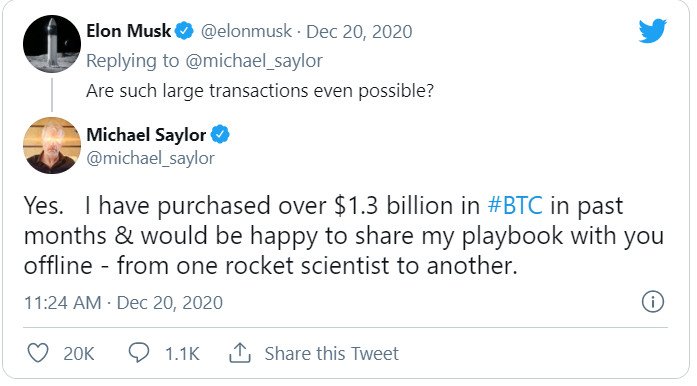
Task: Open Elon Musk's rocket profile picture
Action: 52,44
